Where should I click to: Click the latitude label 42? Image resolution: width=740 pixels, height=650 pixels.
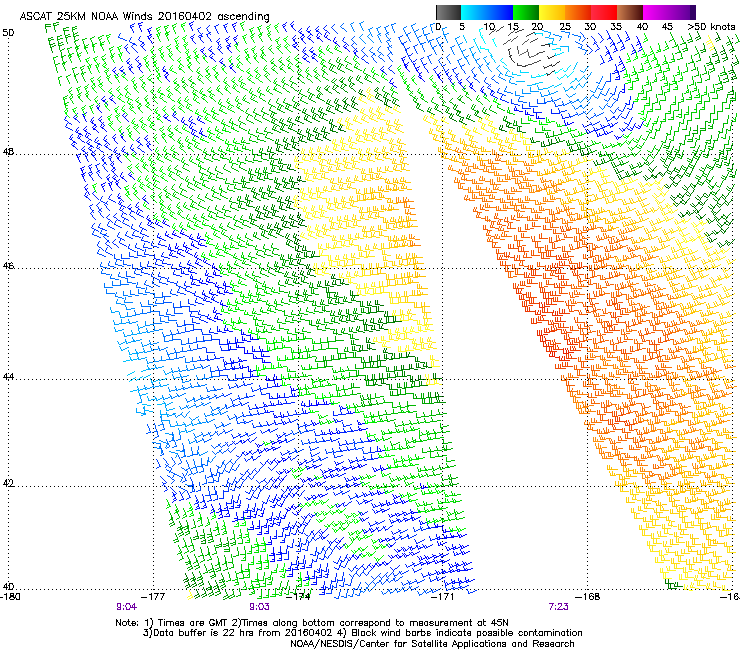(8, 483)
